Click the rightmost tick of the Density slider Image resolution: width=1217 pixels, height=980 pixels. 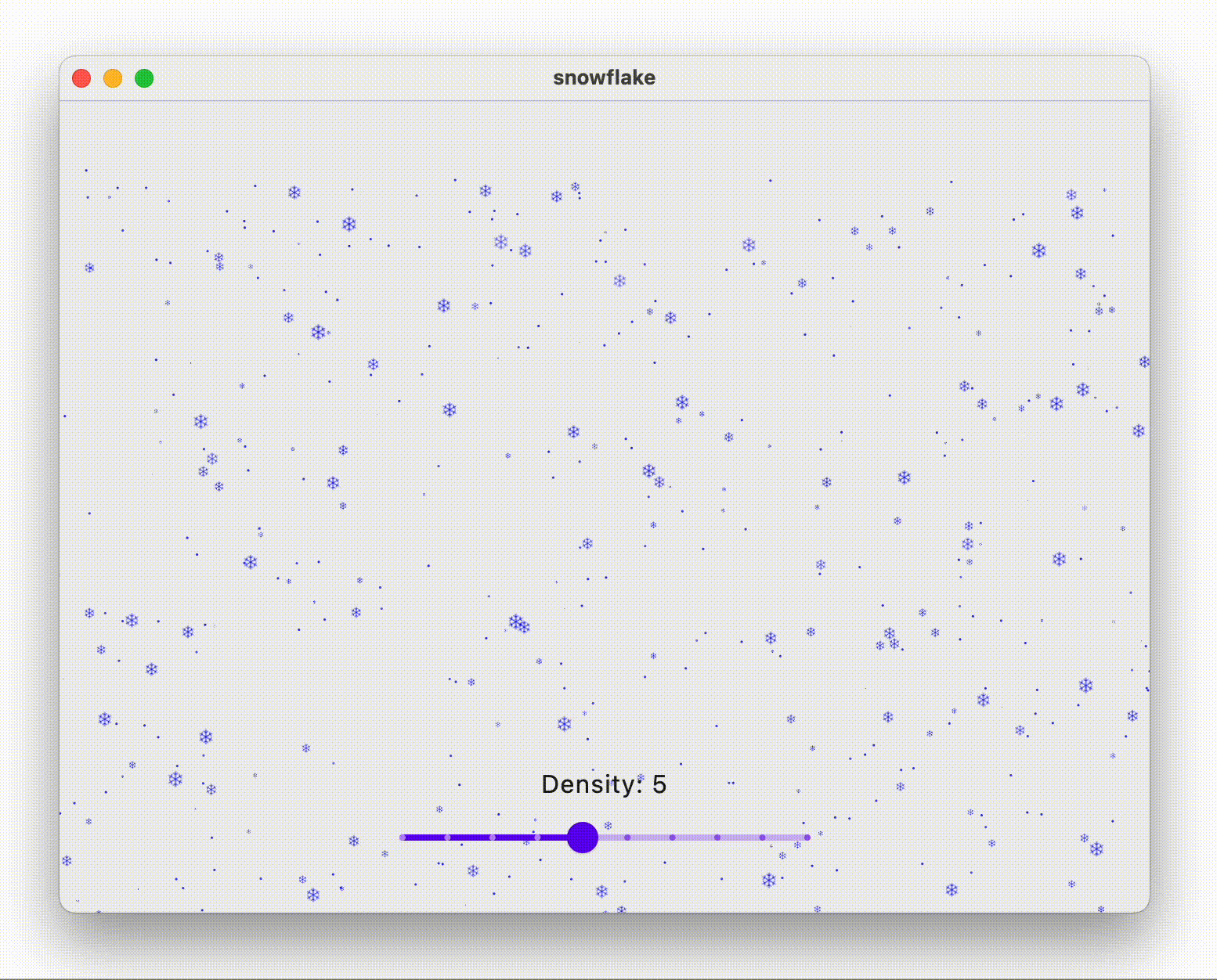tap(807, 838)
